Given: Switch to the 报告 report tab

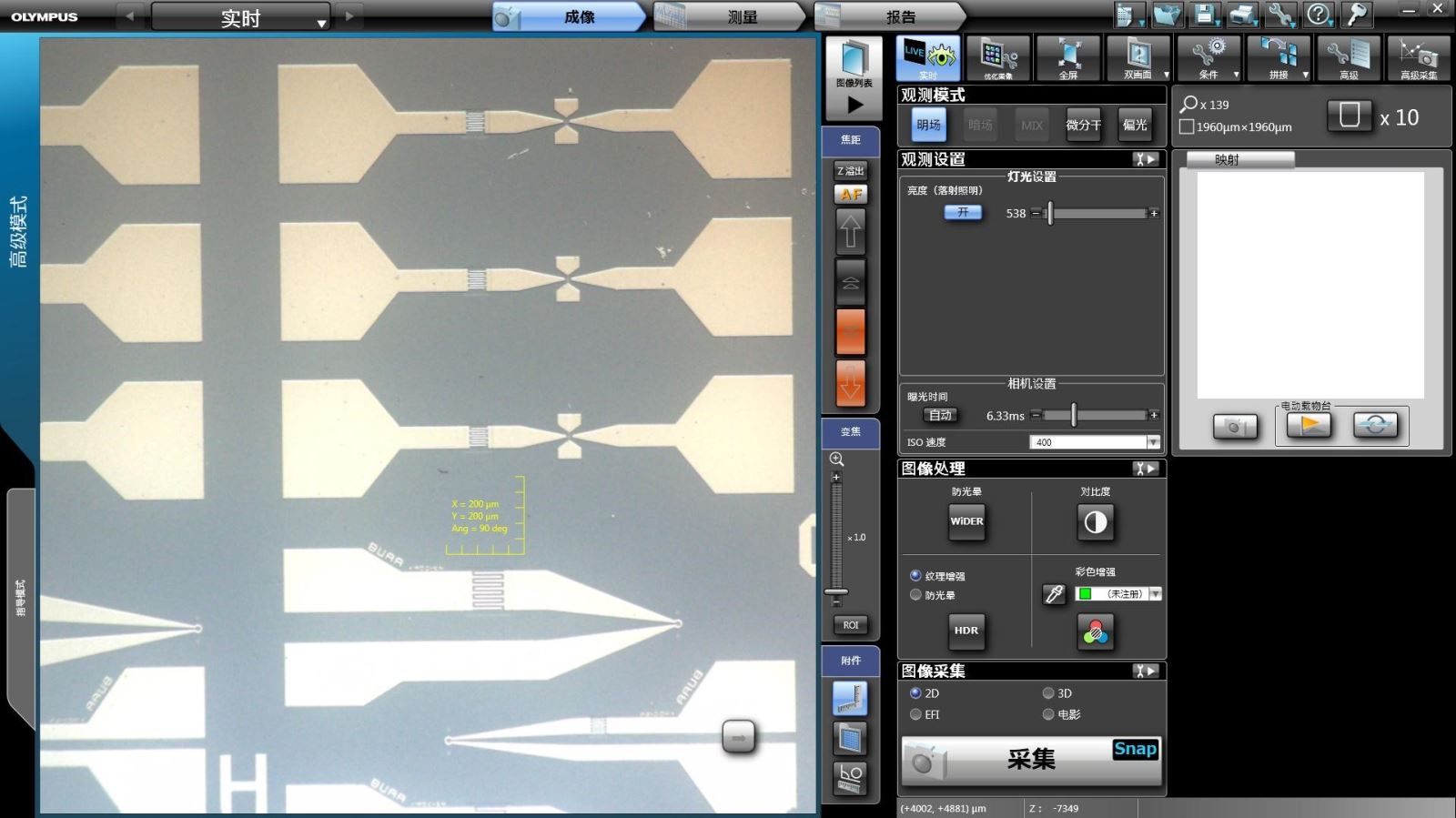Looking at the screenshot, I should click(x=900, y=16).
